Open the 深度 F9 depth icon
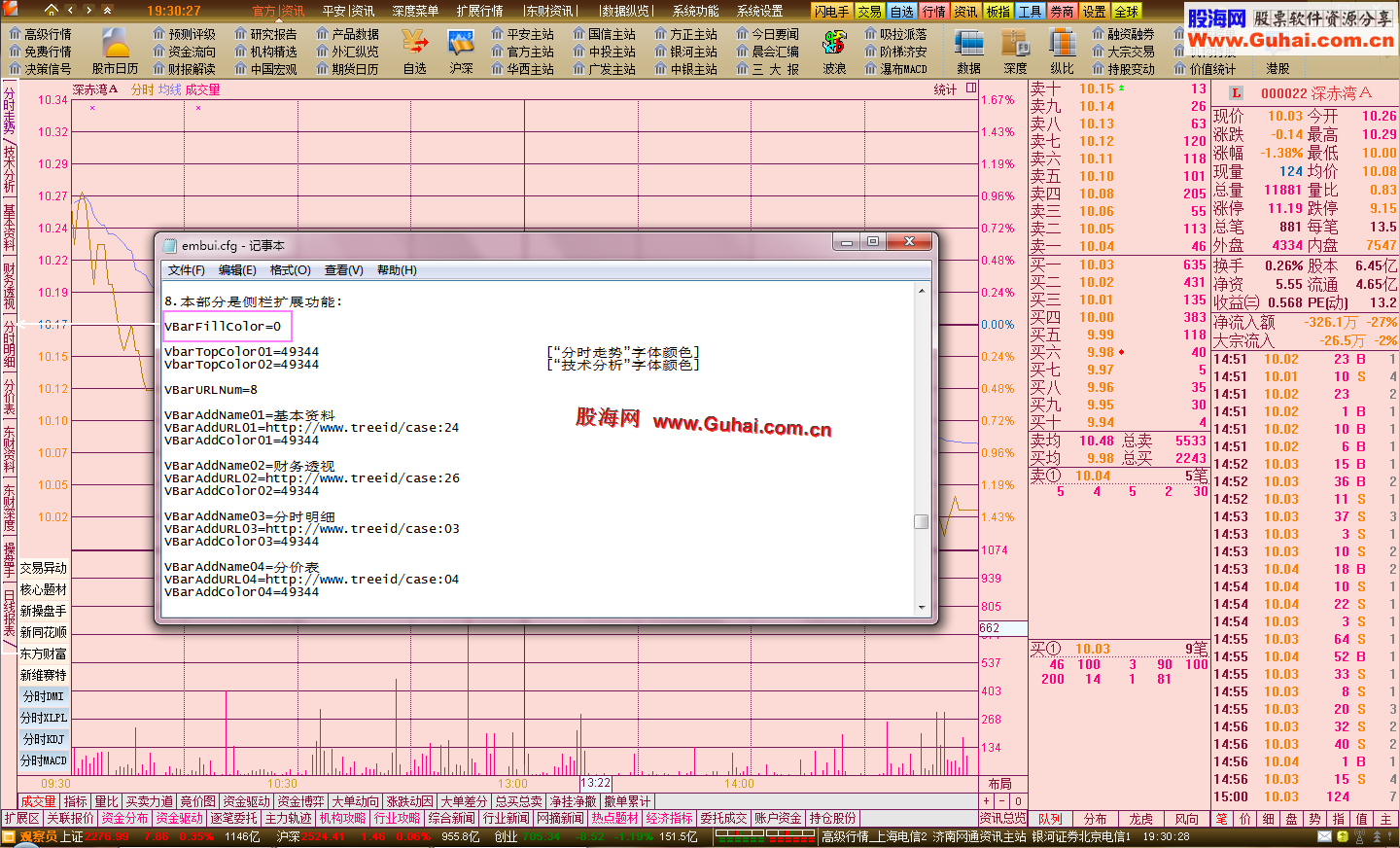Screen dimensions: 1400x848 coord(1015,51)
